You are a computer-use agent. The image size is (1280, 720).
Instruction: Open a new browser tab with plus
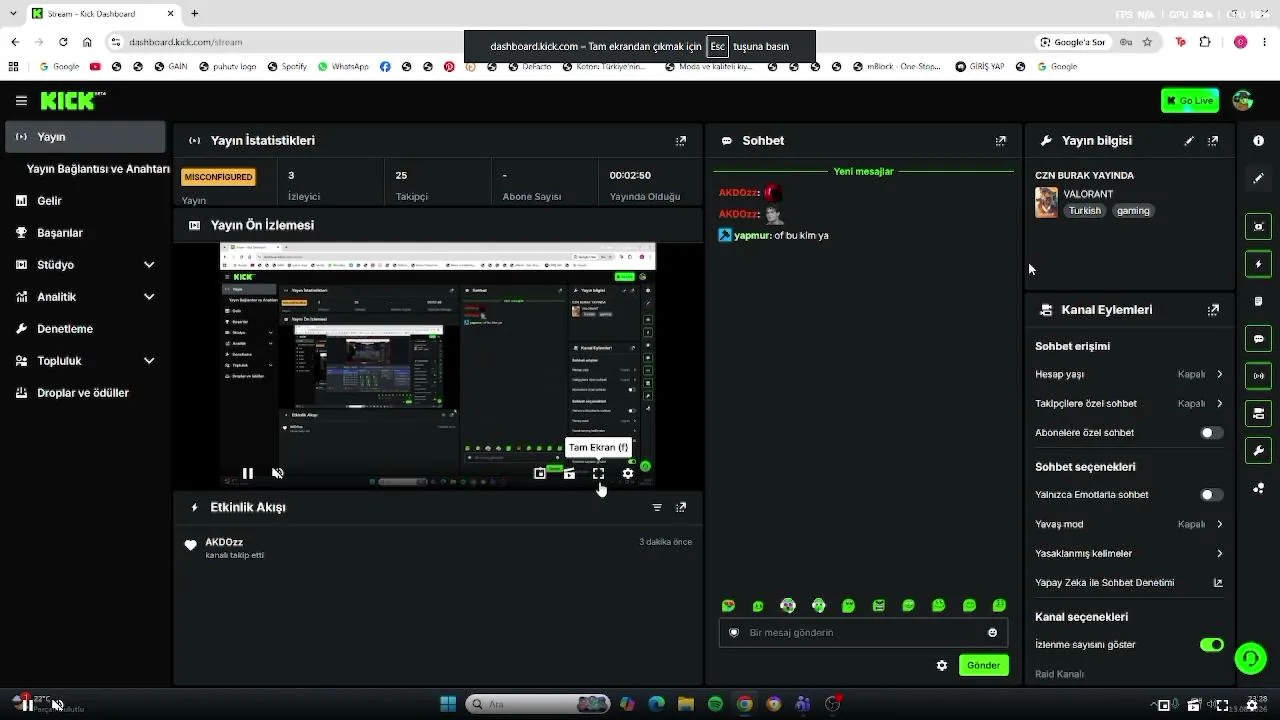194,13
